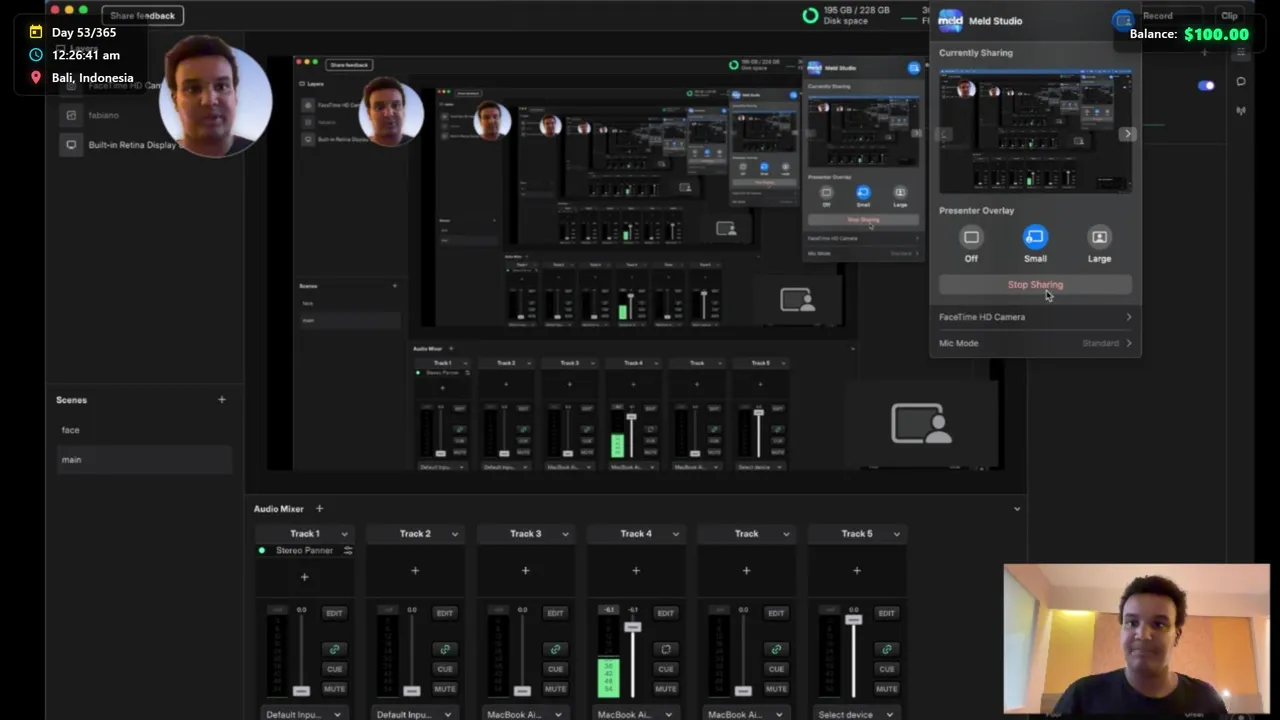This screenshot has height=720, width=1280.
Task: Toggle the loop icon on Track 4
Action: point(666,649)
